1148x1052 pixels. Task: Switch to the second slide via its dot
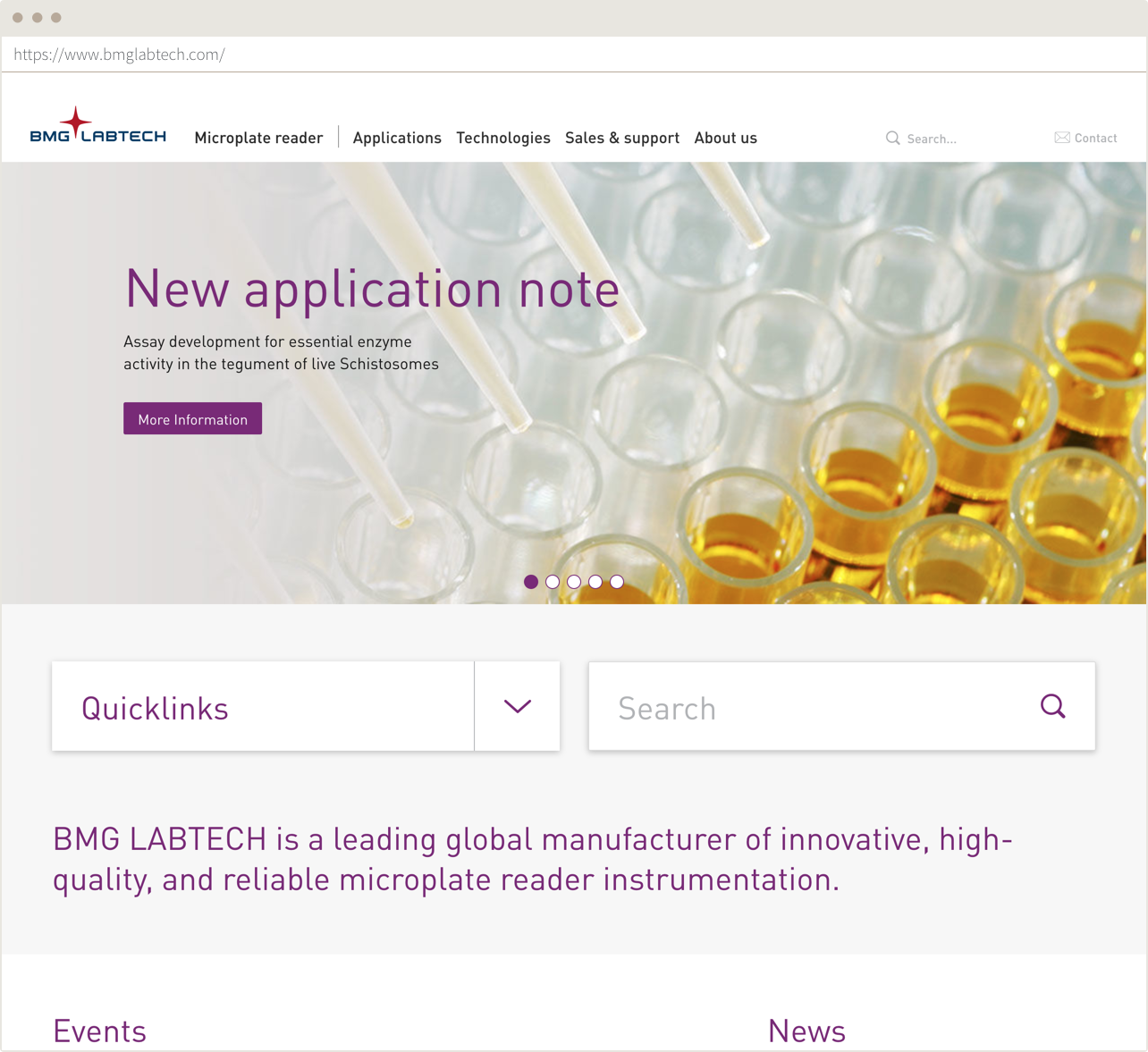tap(553, 582)
